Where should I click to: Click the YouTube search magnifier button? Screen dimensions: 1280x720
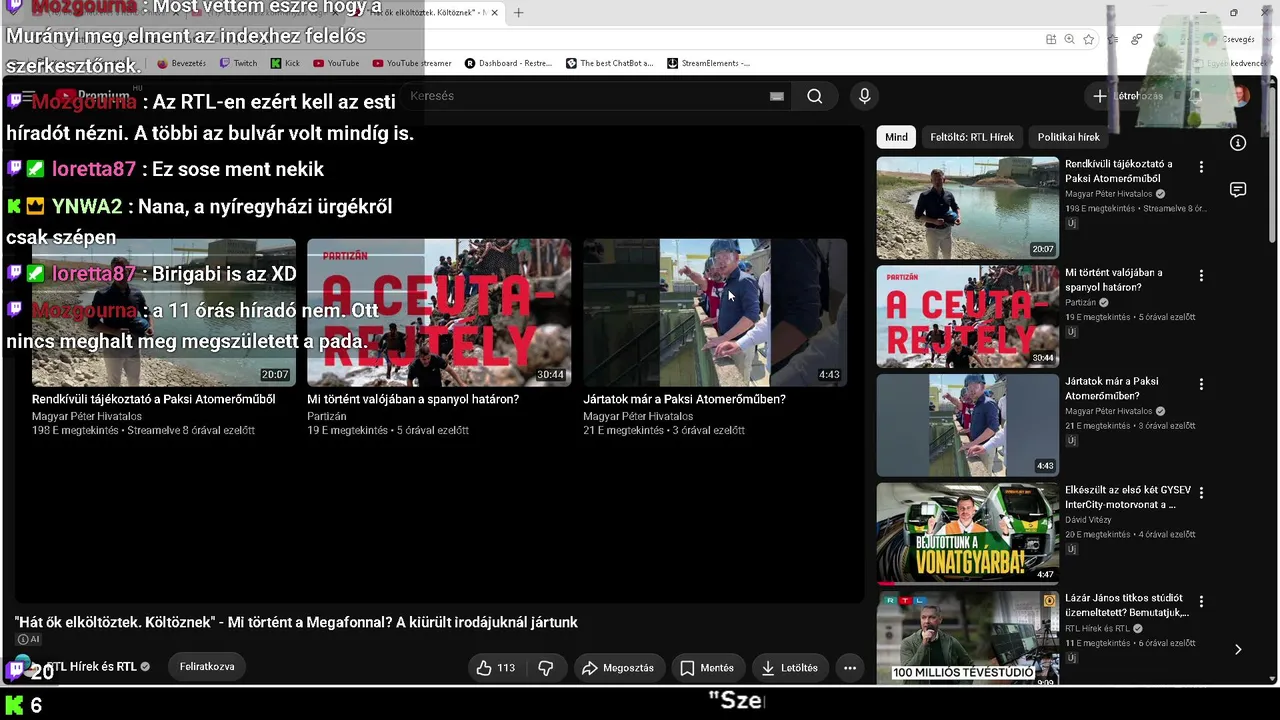815,96
